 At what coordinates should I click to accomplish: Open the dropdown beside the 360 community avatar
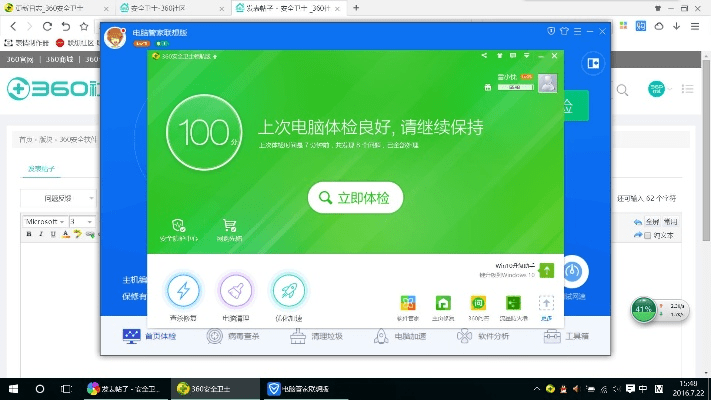point(670,89)
